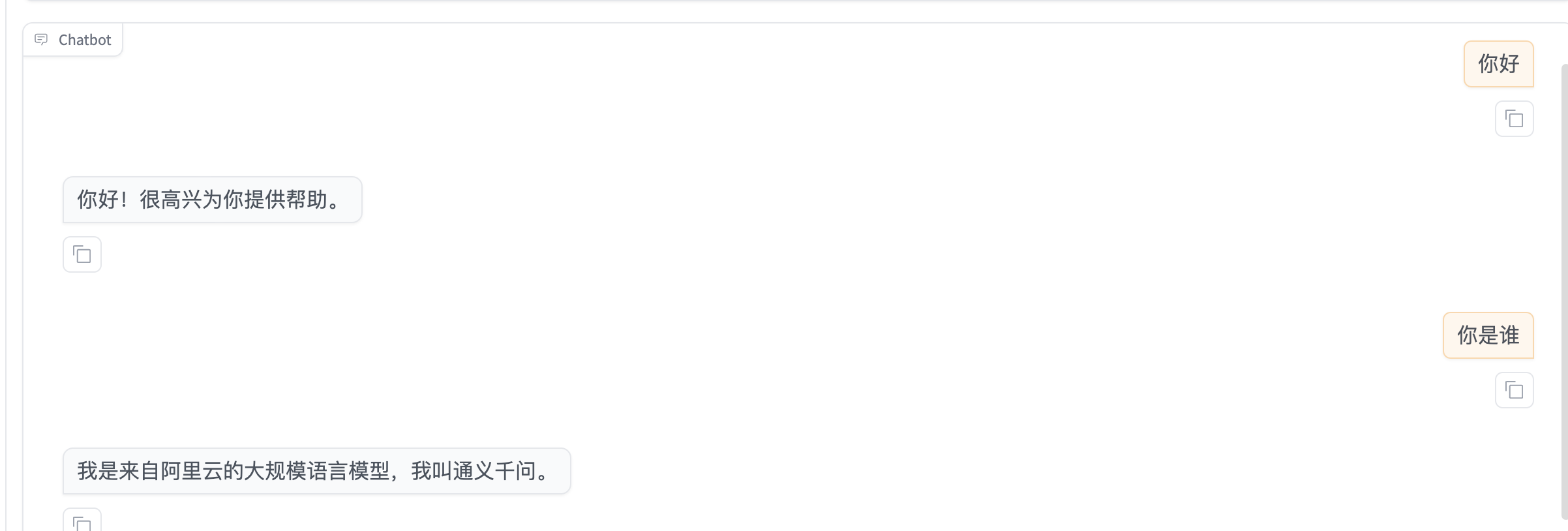1568x531 pixels.
Task: Copy the user's "你是谁" message
Action: [1514, 390]
